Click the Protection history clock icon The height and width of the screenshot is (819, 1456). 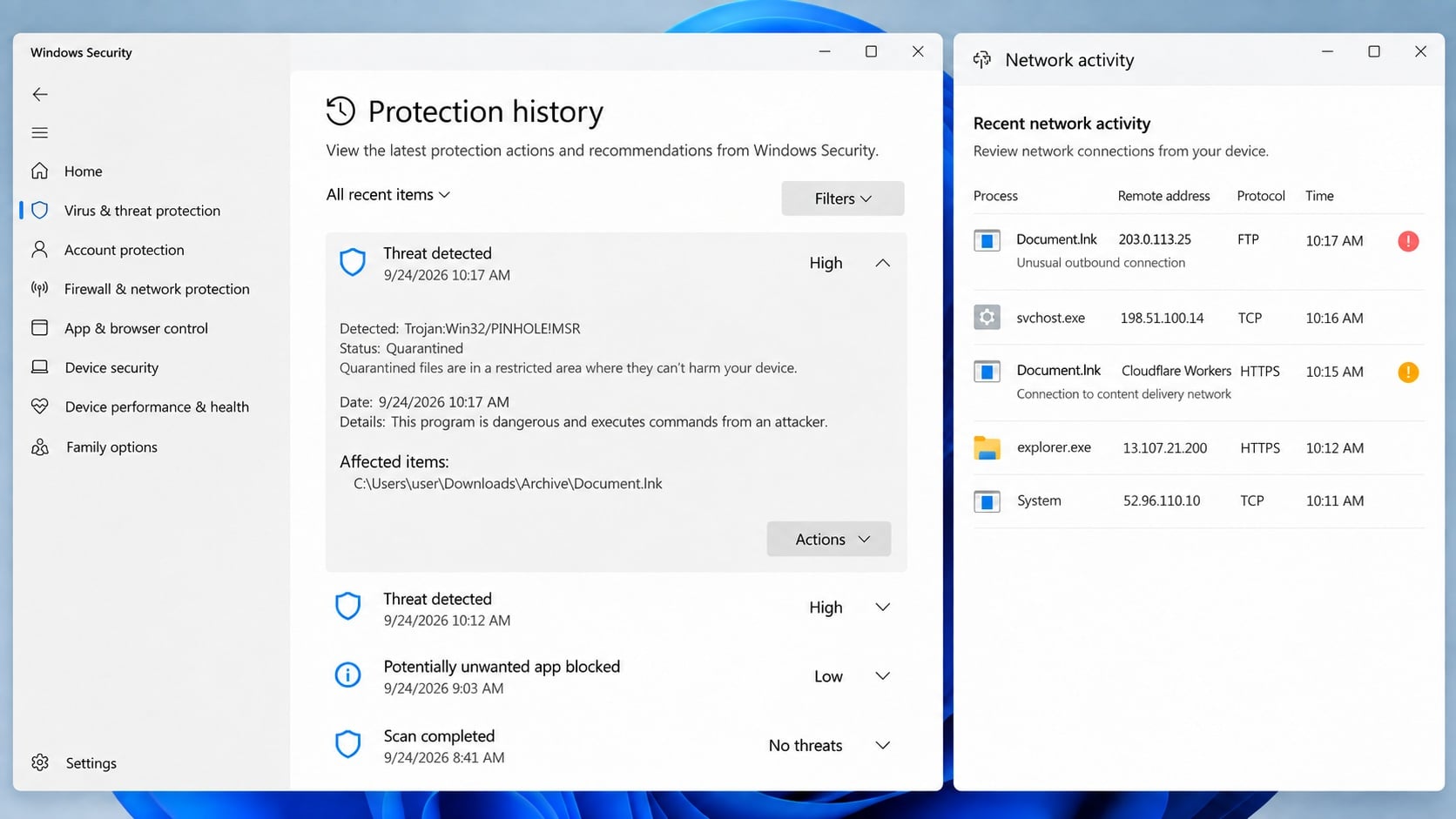coord(340,111)
